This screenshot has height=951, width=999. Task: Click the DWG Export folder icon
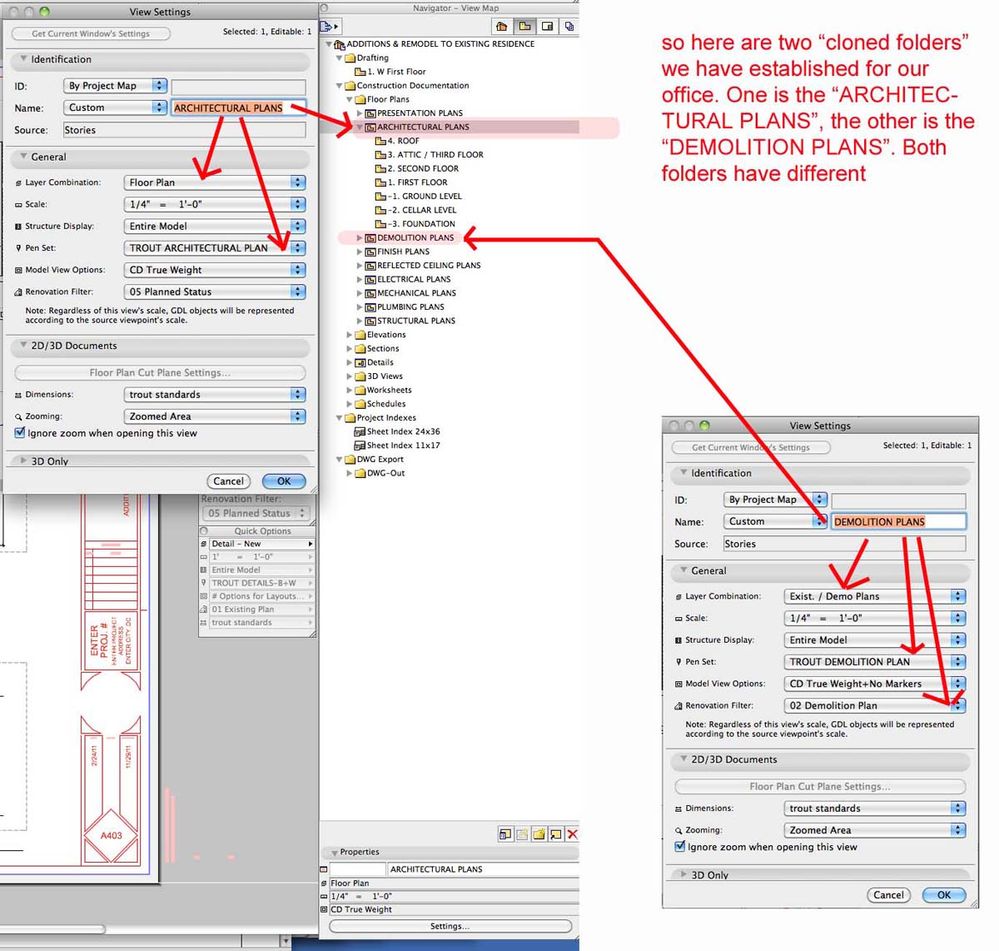point(350,459)
